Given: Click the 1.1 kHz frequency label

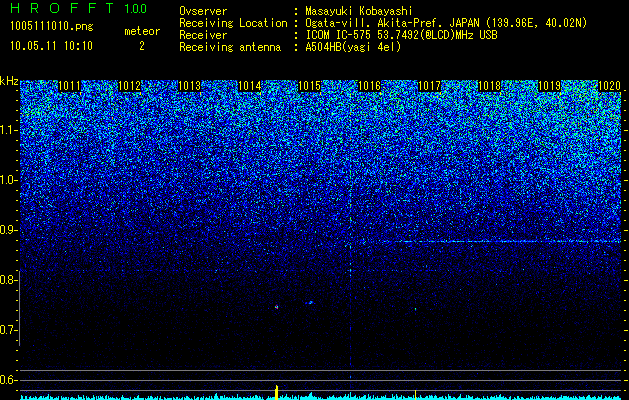Looking at the screenshot, I should [x=8, y=130].
